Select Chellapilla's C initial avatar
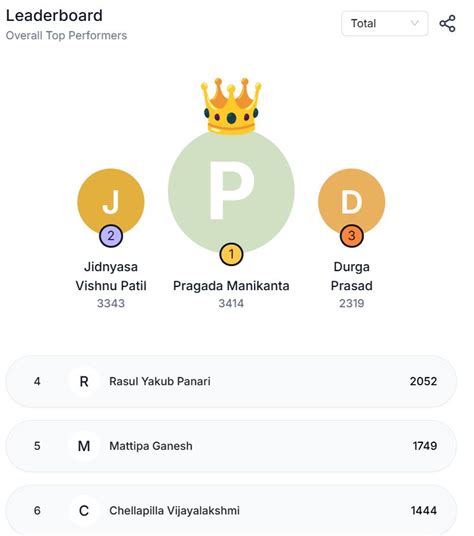 pyautogui.click(x=84, y=510)
